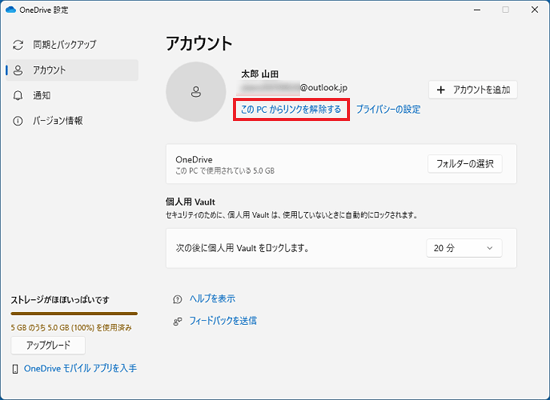Open the 20 分 Vault lock time dropdown
The width and height of the screenshot is (550, 400).
tap(464, 248)
